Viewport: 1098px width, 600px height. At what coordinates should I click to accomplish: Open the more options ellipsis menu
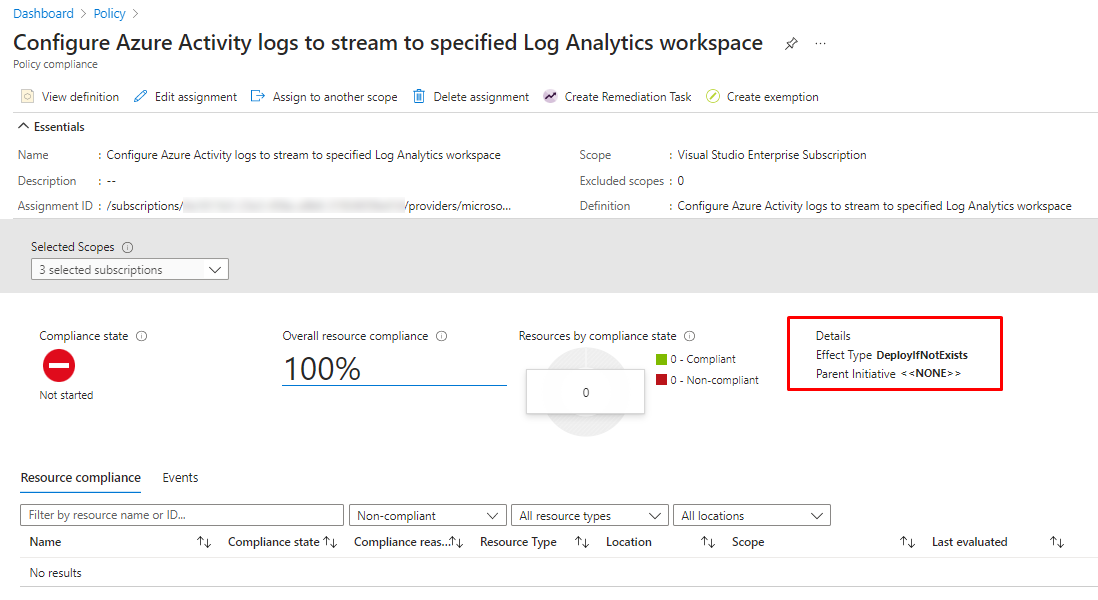[x=821, y=44]
